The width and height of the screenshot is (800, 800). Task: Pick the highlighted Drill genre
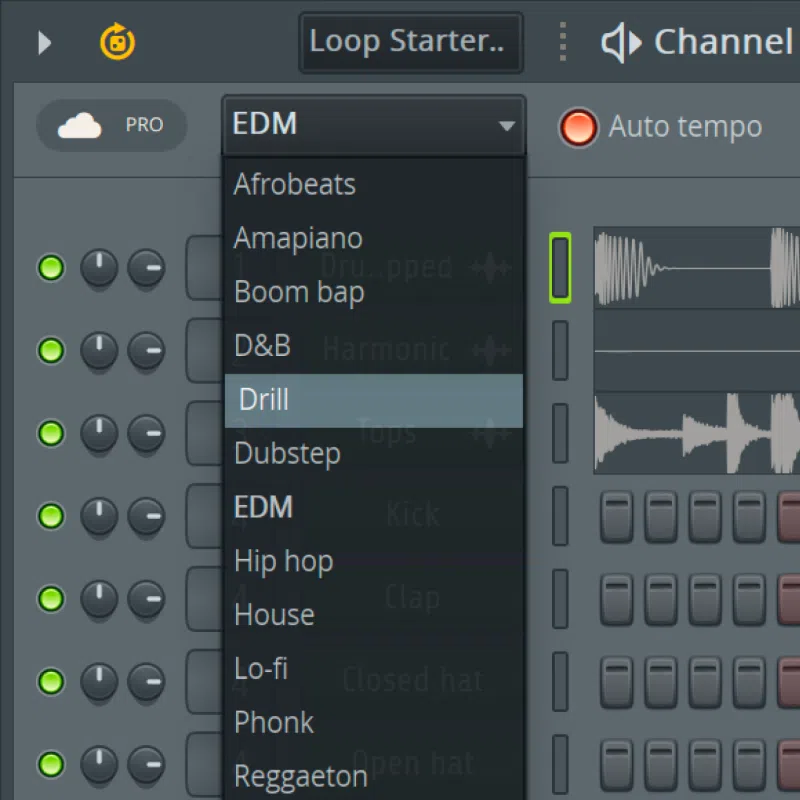point(373,400)
